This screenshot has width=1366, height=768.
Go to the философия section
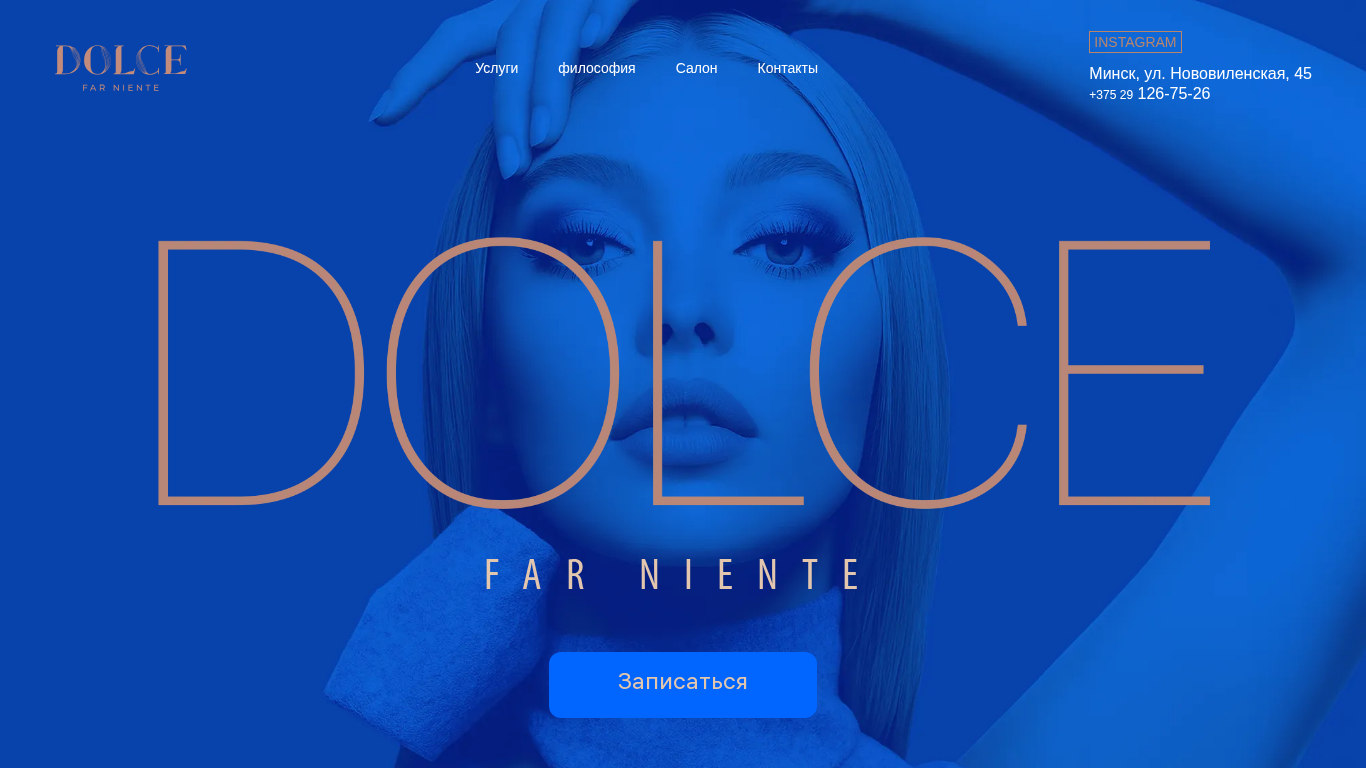(x=596, y=68)
